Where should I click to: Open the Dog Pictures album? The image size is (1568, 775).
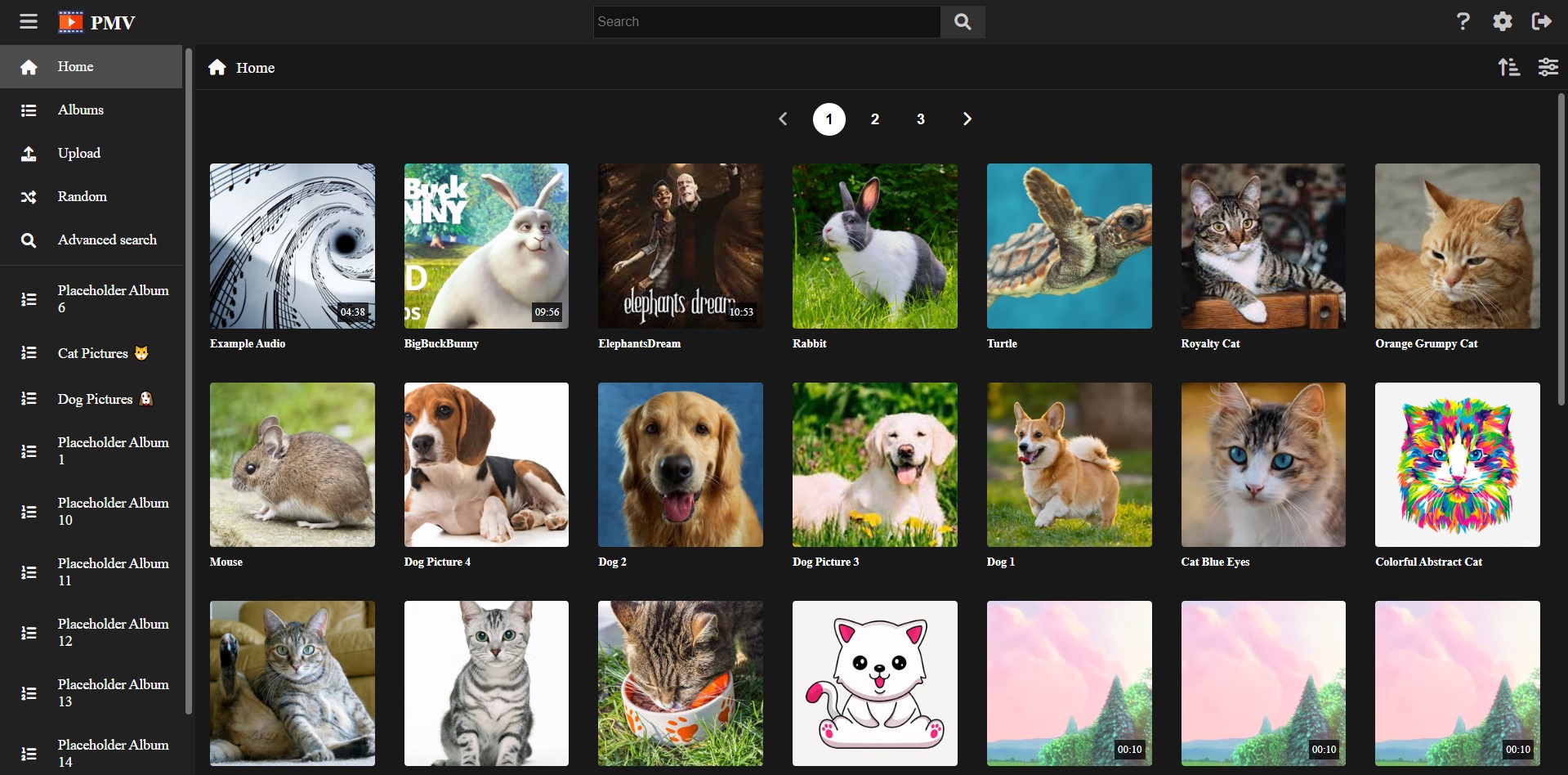click(91, 399)
